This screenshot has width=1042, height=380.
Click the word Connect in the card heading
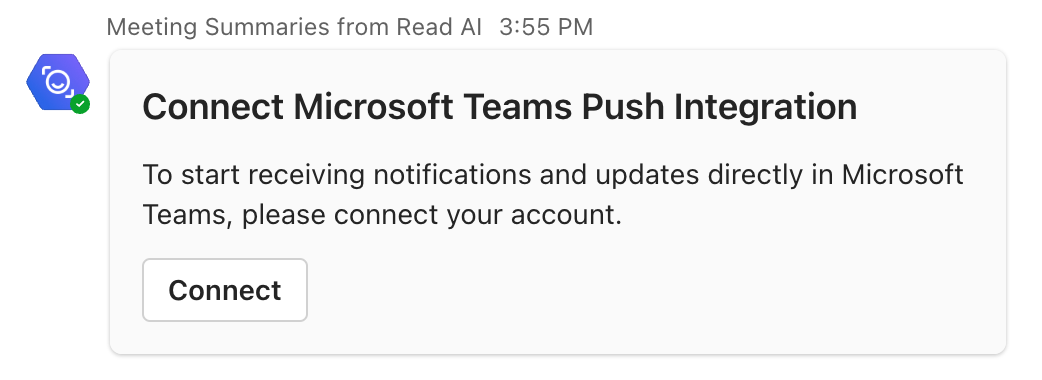tap(213, 107)
